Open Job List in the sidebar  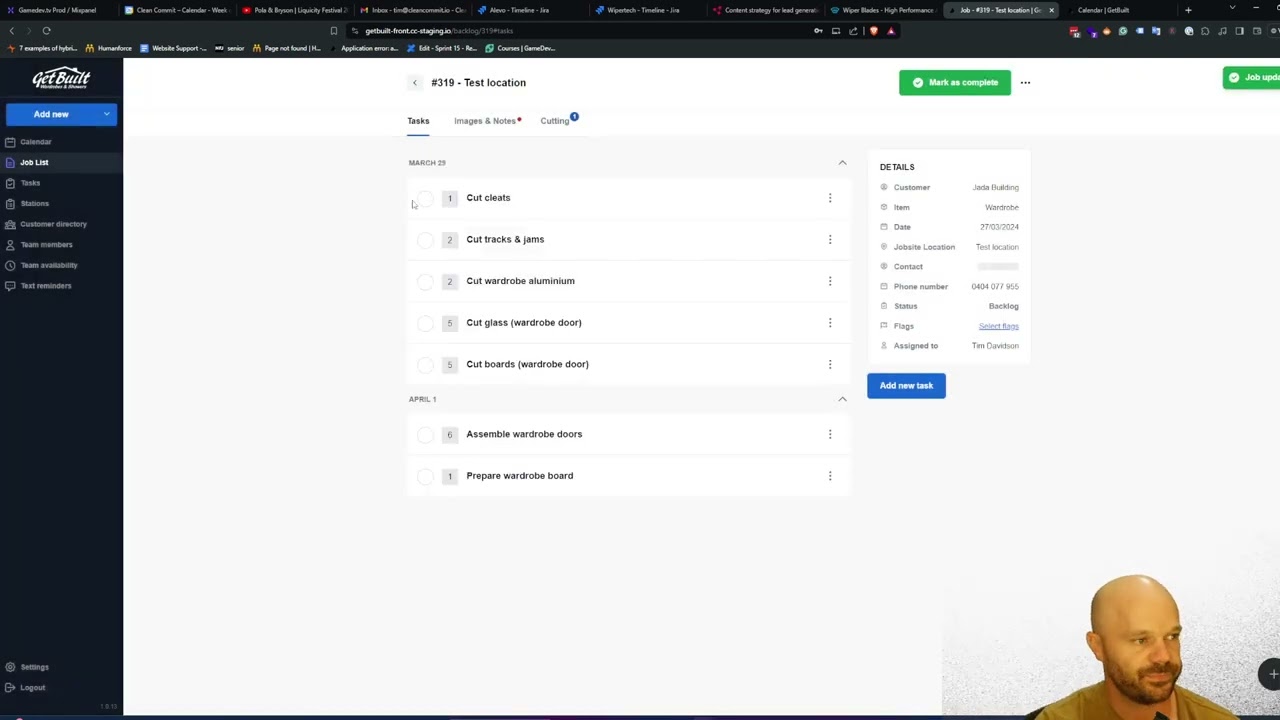point(34,162)
